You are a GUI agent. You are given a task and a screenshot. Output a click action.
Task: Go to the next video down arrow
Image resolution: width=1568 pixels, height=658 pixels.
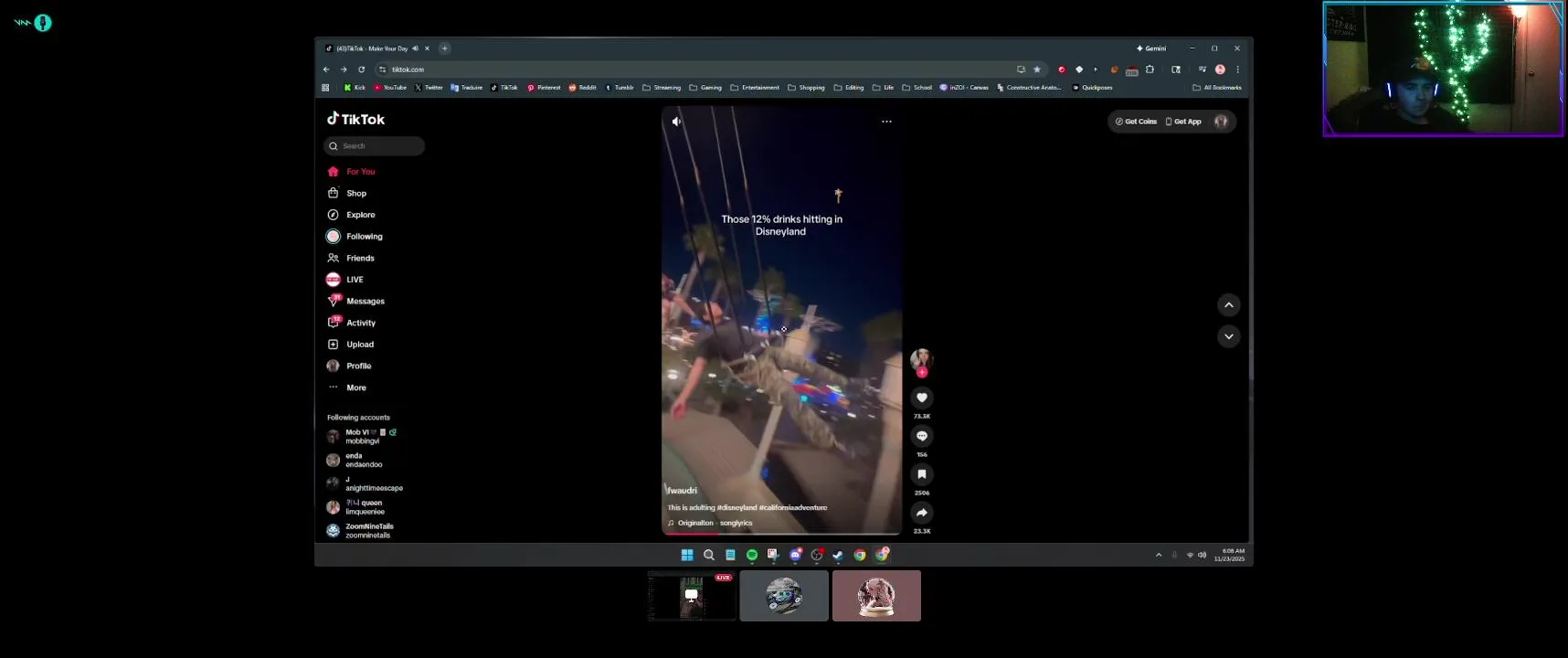pos(1229,336)
